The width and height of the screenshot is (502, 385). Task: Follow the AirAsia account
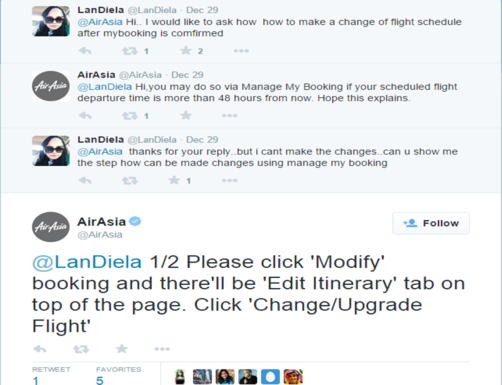point(431,223)
